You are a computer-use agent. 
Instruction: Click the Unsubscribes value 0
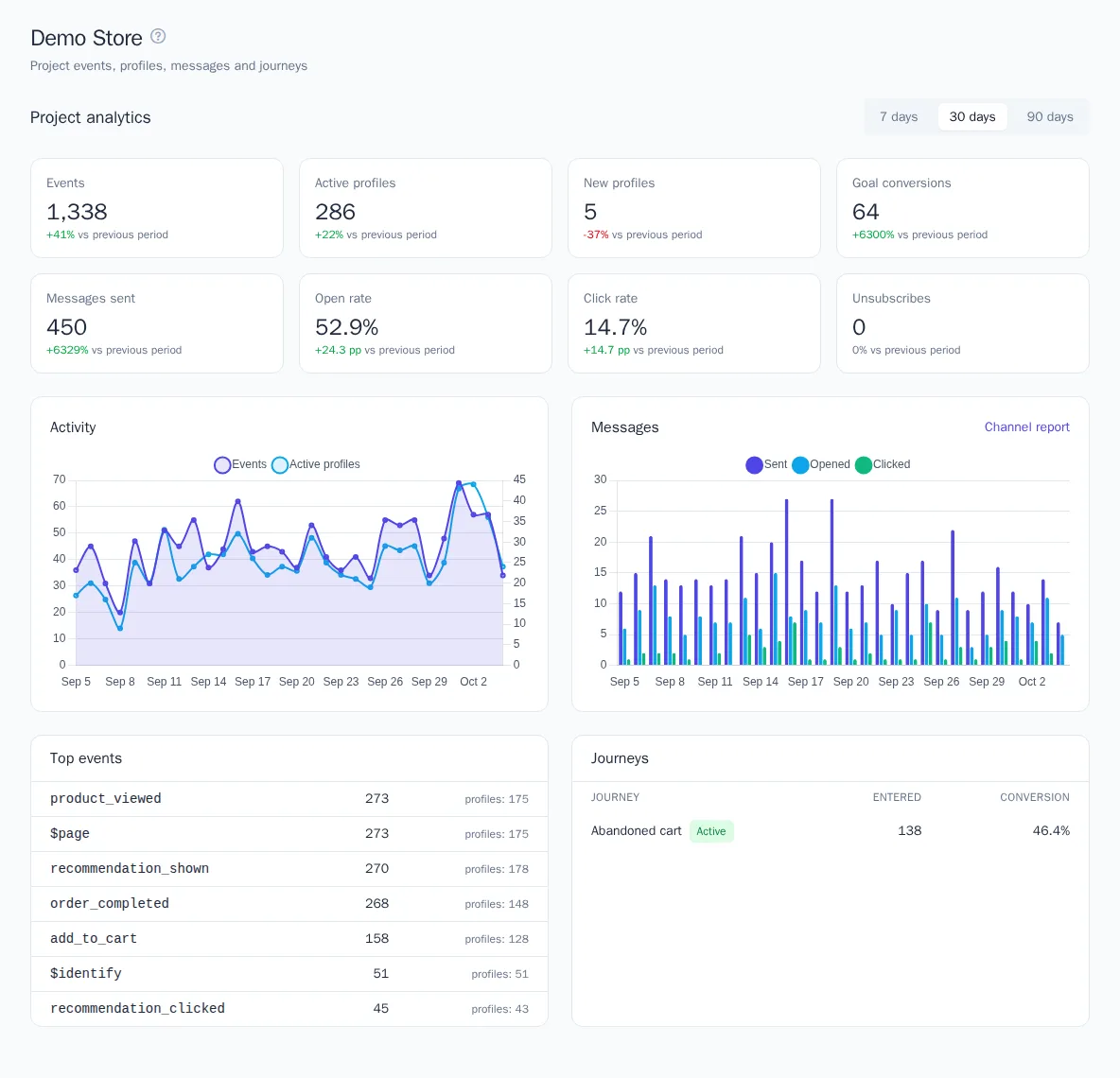pos(859,327)
